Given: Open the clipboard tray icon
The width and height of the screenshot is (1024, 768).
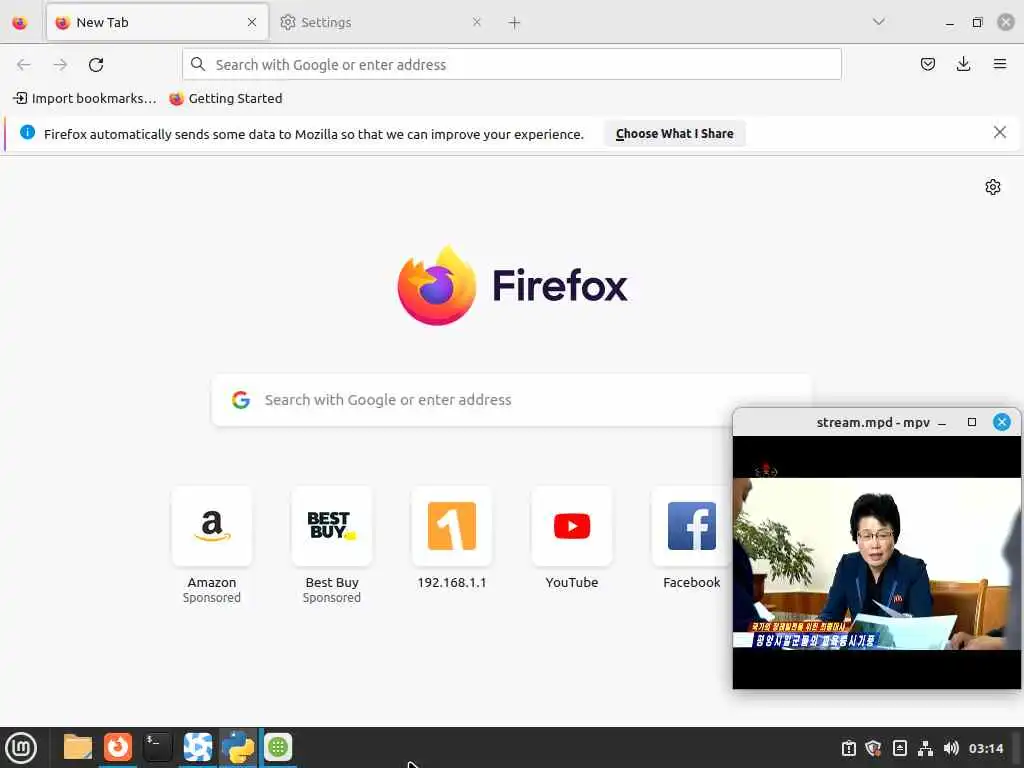Looking at the screenshot, I should (x=848, y=748).
